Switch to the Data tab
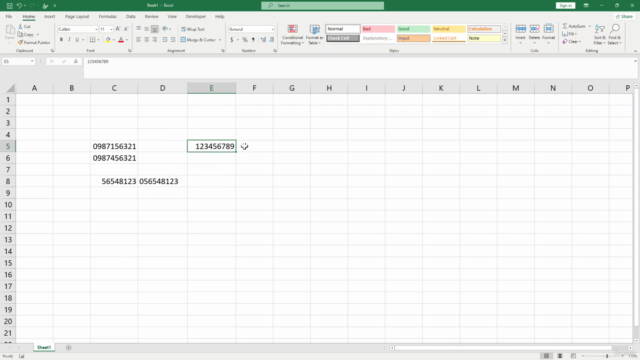Screen dimensions: 640x360 coord(131,16)
